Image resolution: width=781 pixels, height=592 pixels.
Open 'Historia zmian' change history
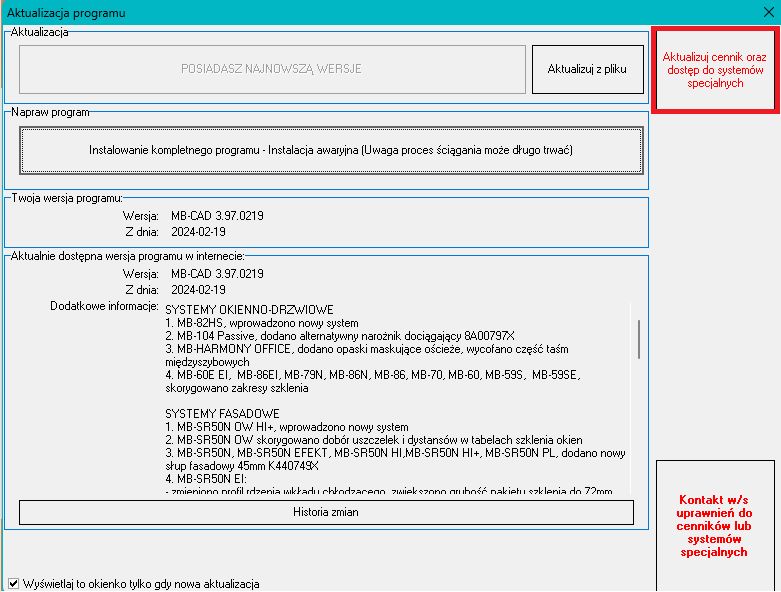click(326, 512)
